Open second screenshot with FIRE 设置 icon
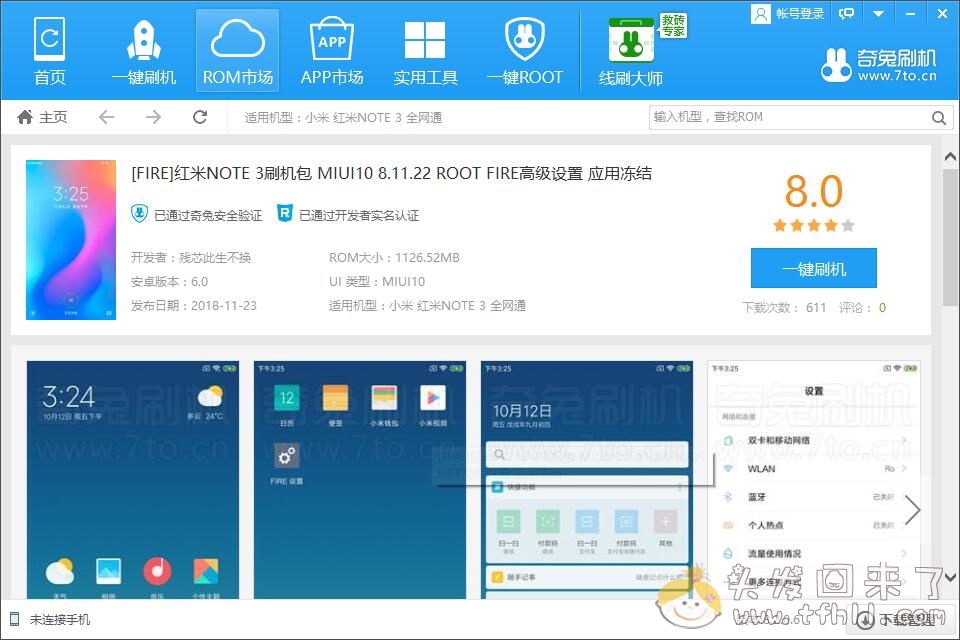This screenshot has height=640, width=960. [360, 480]
